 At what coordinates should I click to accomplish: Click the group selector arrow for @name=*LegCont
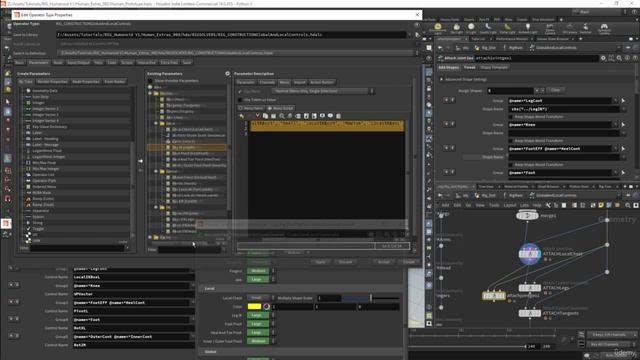click(623, 101)
